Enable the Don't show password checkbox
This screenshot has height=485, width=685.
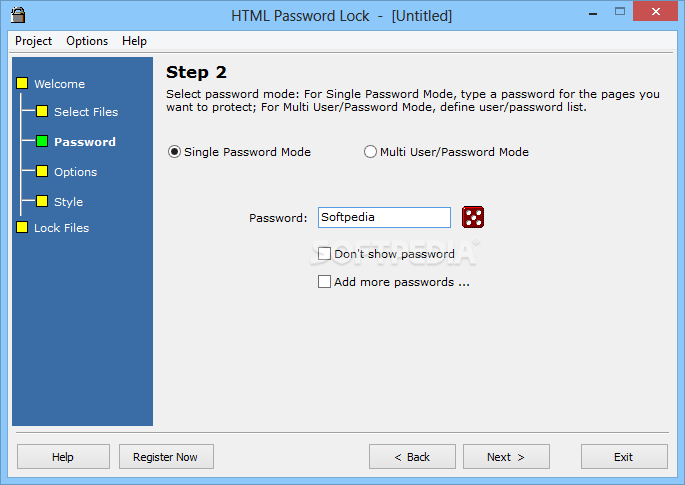click(324, 253)
